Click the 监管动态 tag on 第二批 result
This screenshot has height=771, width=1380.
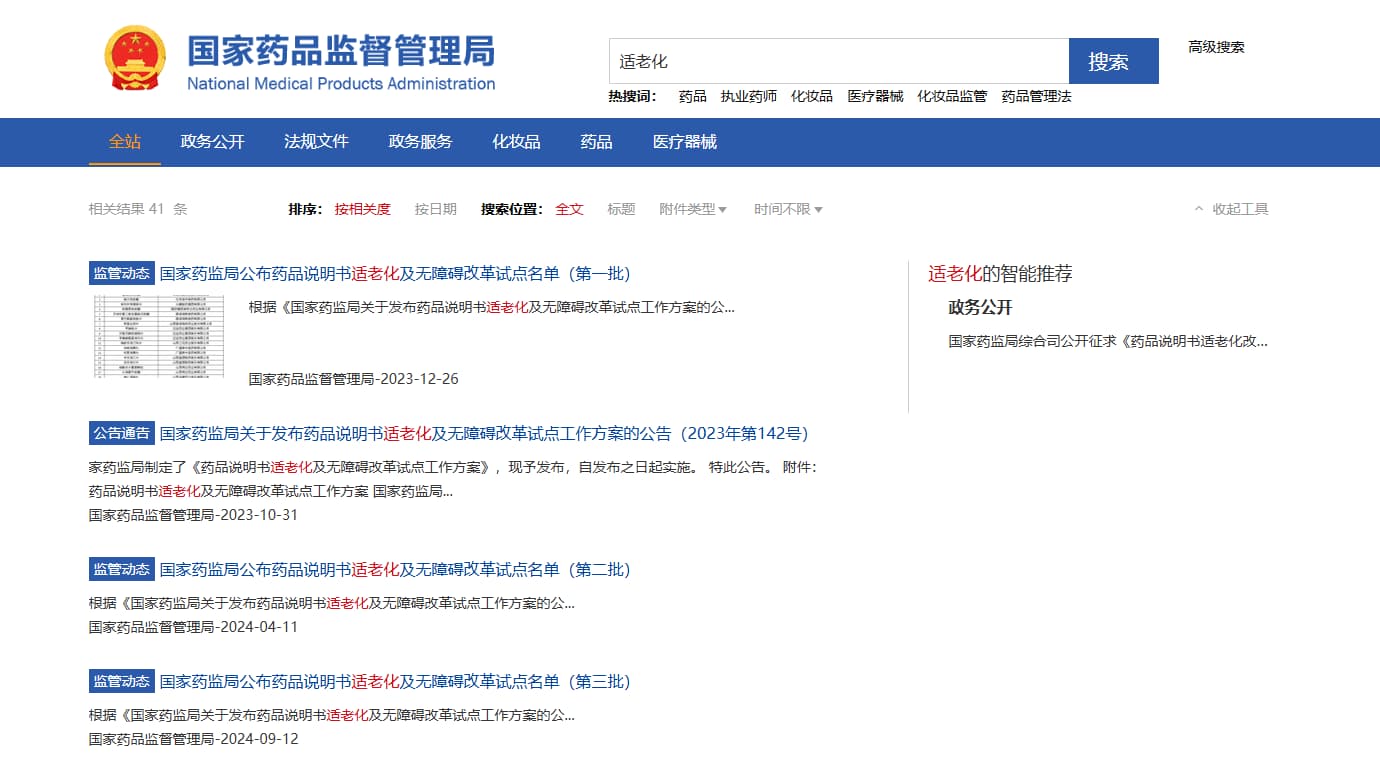click(x=122, y=570)
